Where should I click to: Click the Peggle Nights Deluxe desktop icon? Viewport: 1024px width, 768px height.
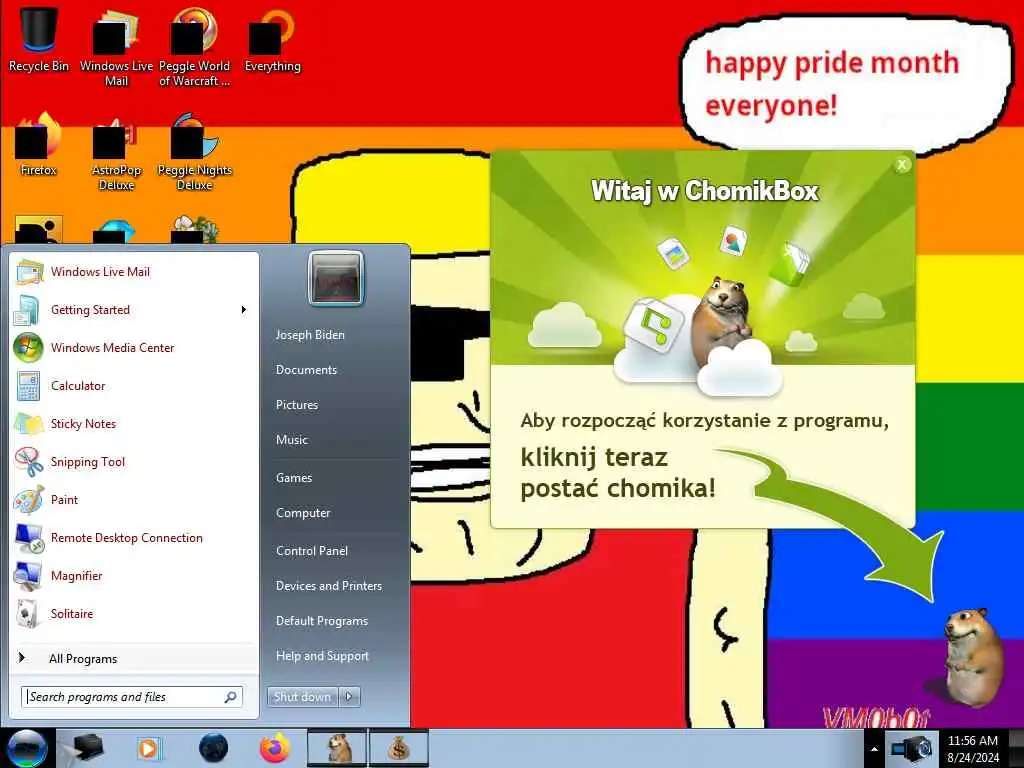pos(195,152)
